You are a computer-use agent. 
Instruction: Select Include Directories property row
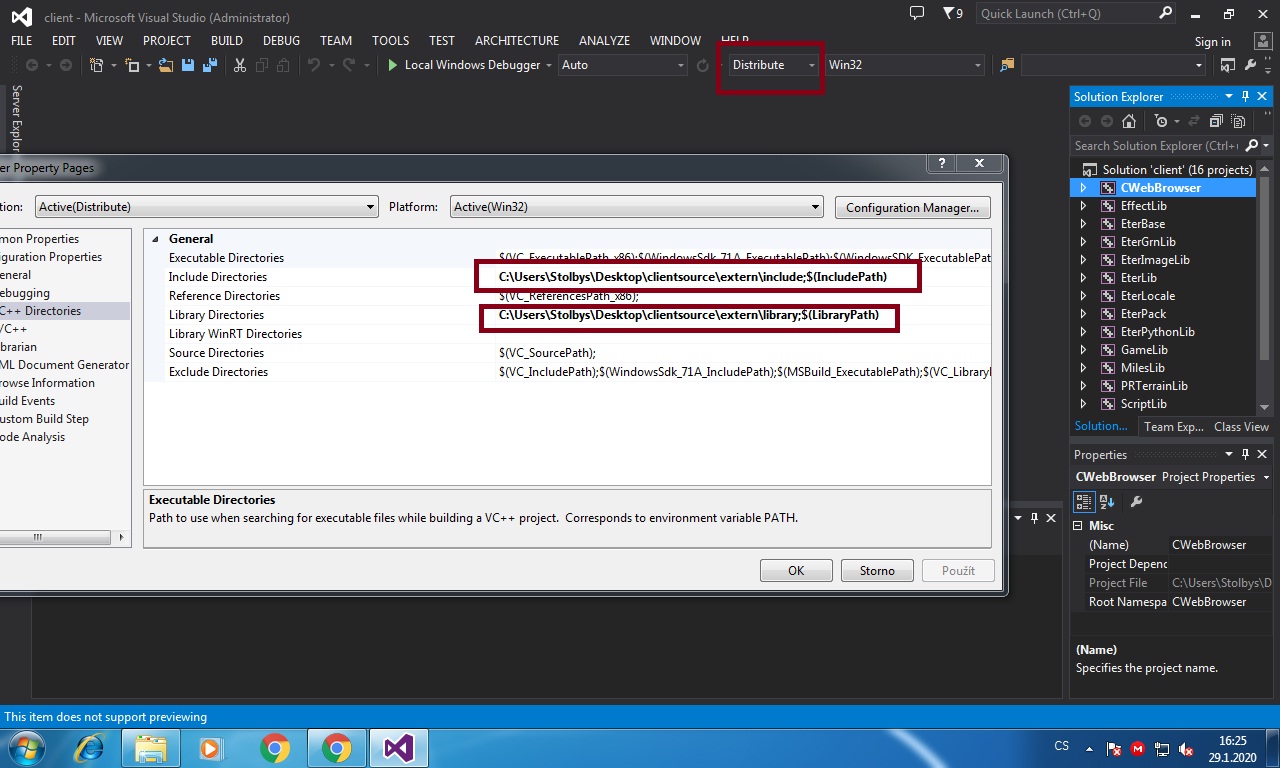point(568,277)
